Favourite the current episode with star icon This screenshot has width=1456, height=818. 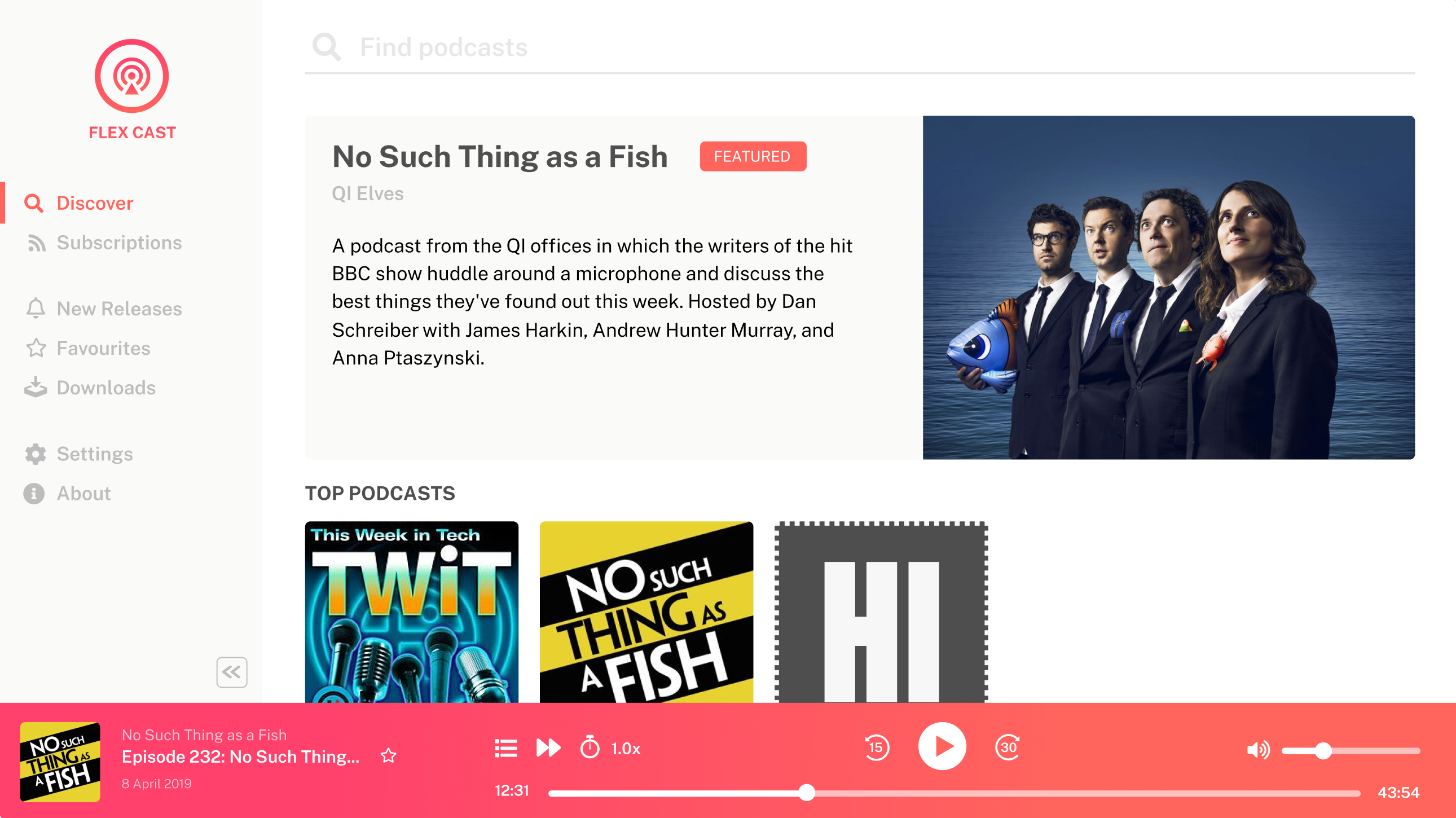[x=388, y=755]
